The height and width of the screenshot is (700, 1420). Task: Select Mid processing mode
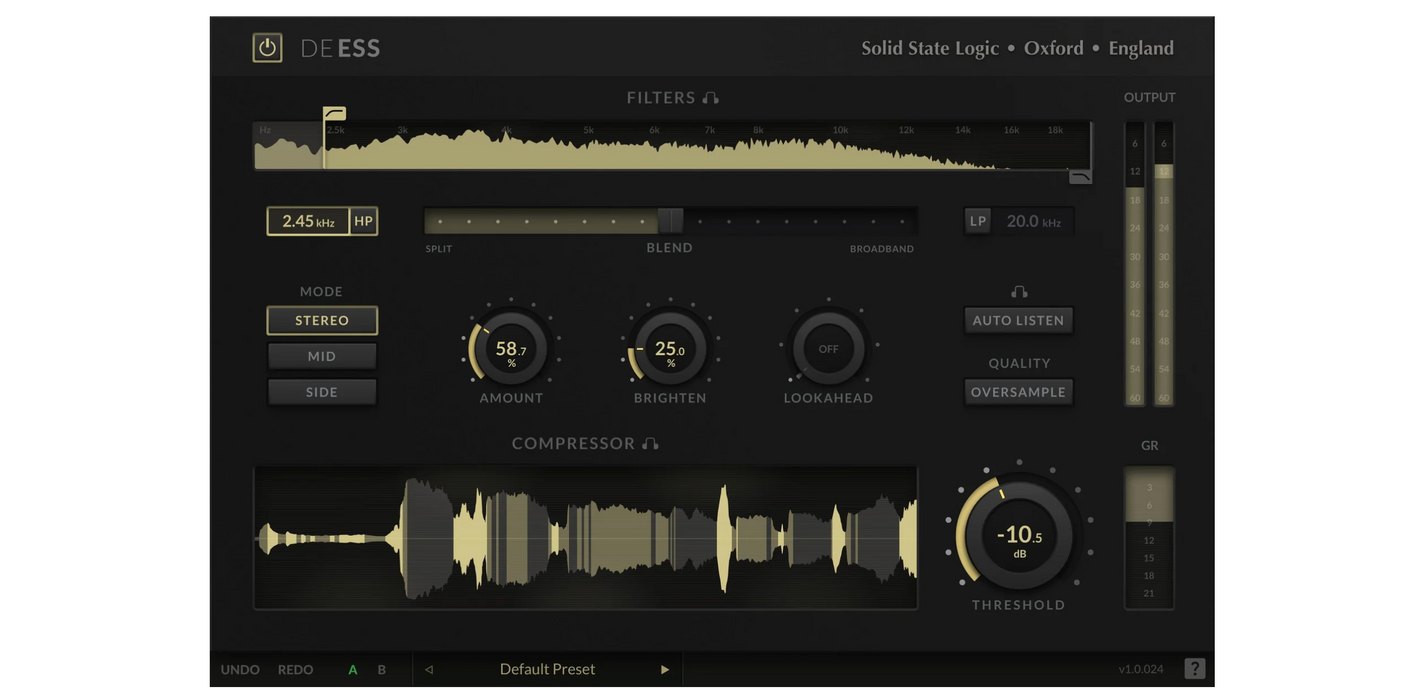coord(322,356)
